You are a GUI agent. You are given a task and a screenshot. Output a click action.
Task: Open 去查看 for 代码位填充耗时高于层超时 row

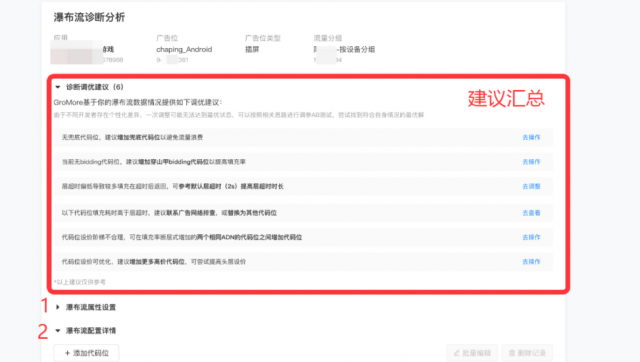(531, 213)
